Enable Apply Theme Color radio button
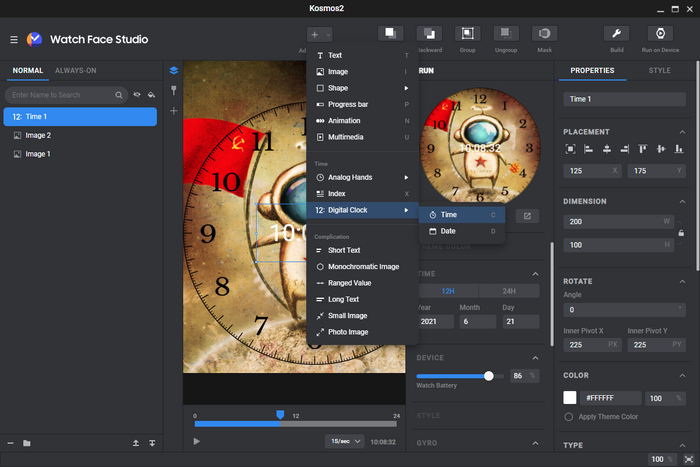 click(x=569, y=416)
